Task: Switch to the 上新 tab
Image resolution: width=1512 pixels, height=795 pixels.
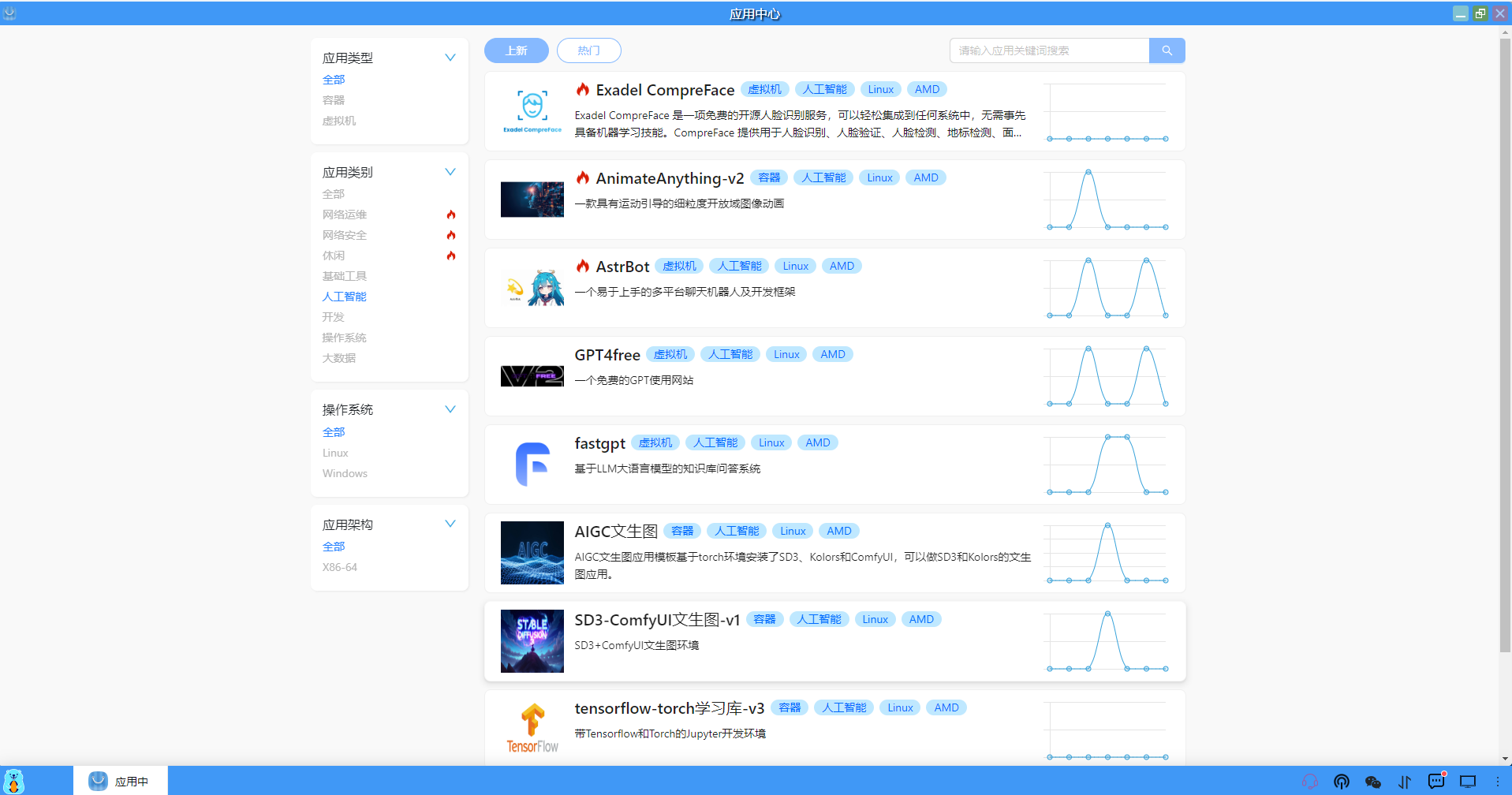Action: point(517,50)
